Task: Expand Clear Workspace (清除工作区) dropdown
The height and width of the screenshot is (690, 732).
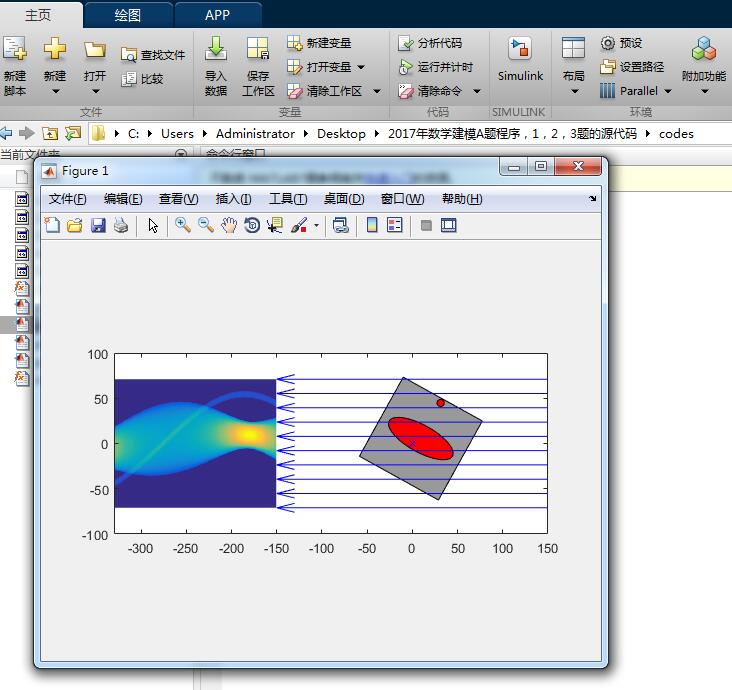Action: coord(377,92)
